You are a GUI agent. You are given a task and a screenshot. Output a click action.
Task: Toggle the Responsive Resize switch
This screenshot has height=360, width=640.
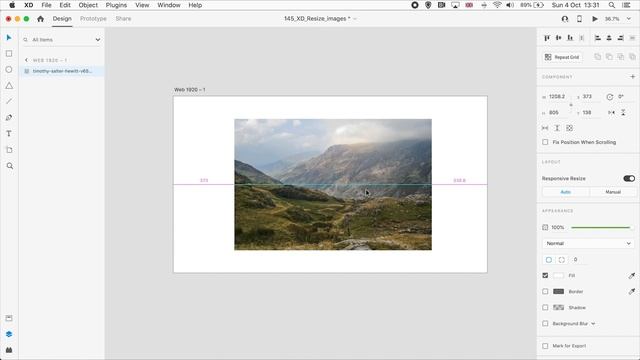point(629,178)
